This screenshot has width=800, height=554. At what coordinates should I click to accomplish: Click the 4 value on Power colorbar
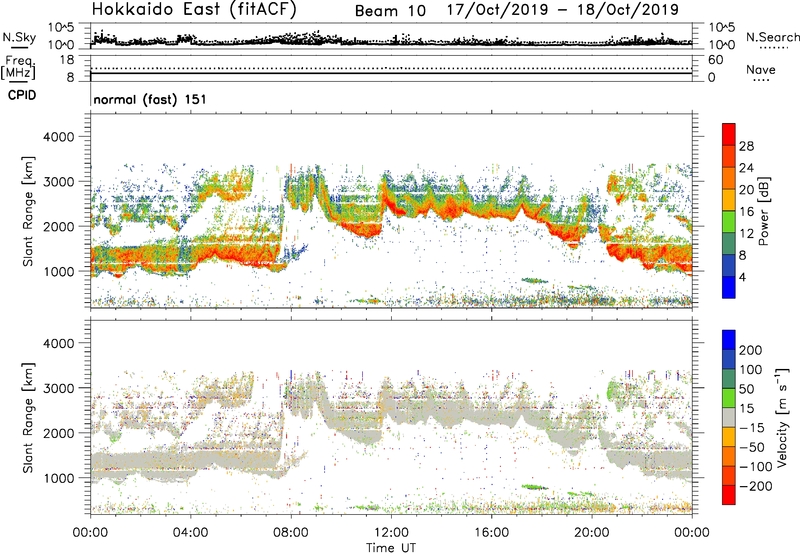coord(743,277)
